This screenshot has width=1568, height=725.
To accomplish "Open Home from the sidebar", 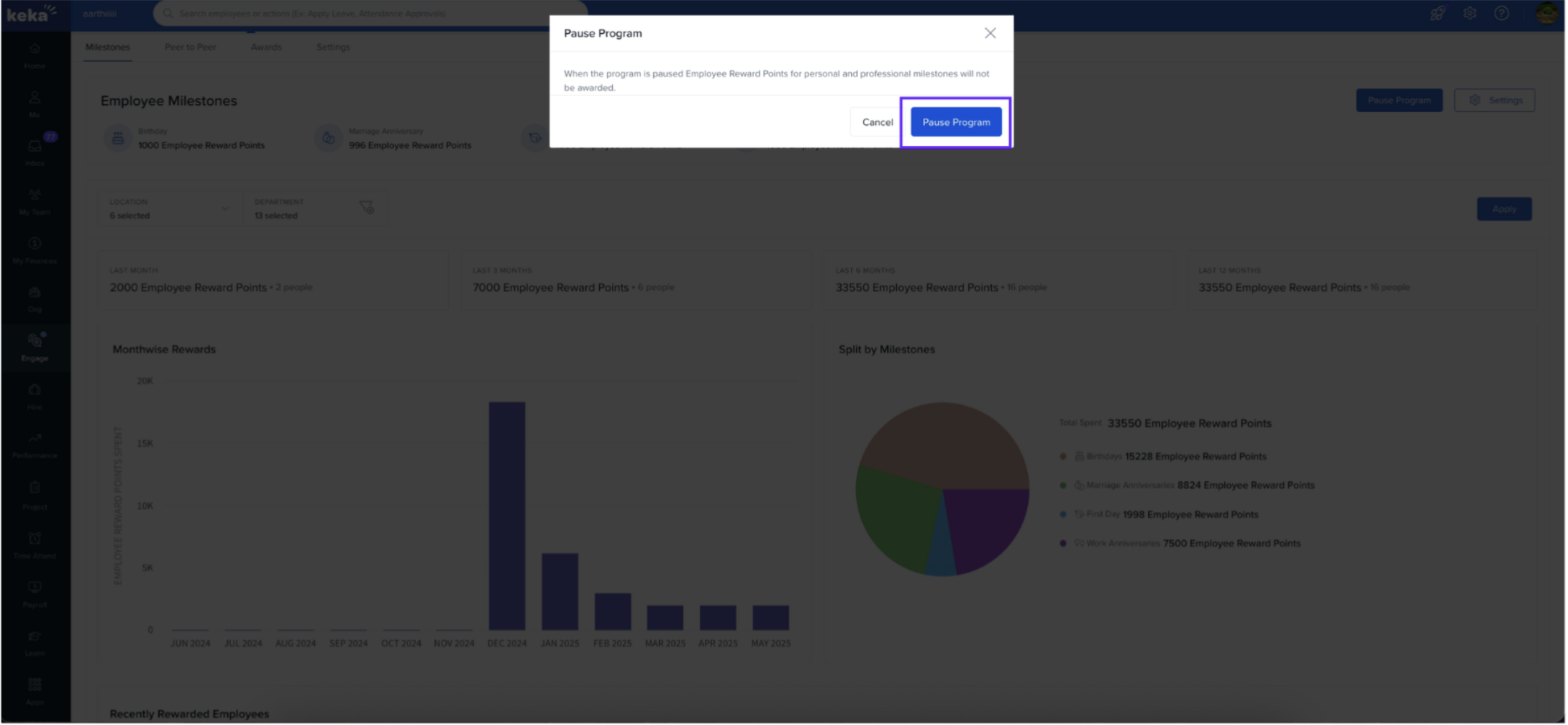I will (x=35, y=55).
